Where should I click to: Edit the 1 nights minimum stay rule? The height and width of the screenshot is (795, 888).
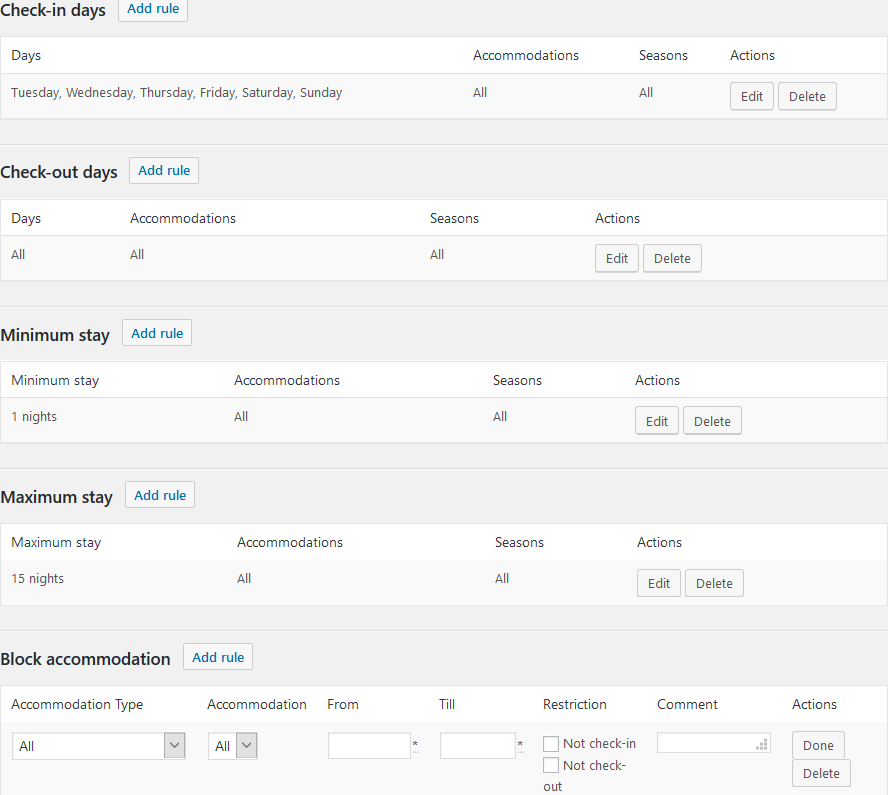pyautogui.click(x=657, y=421)
